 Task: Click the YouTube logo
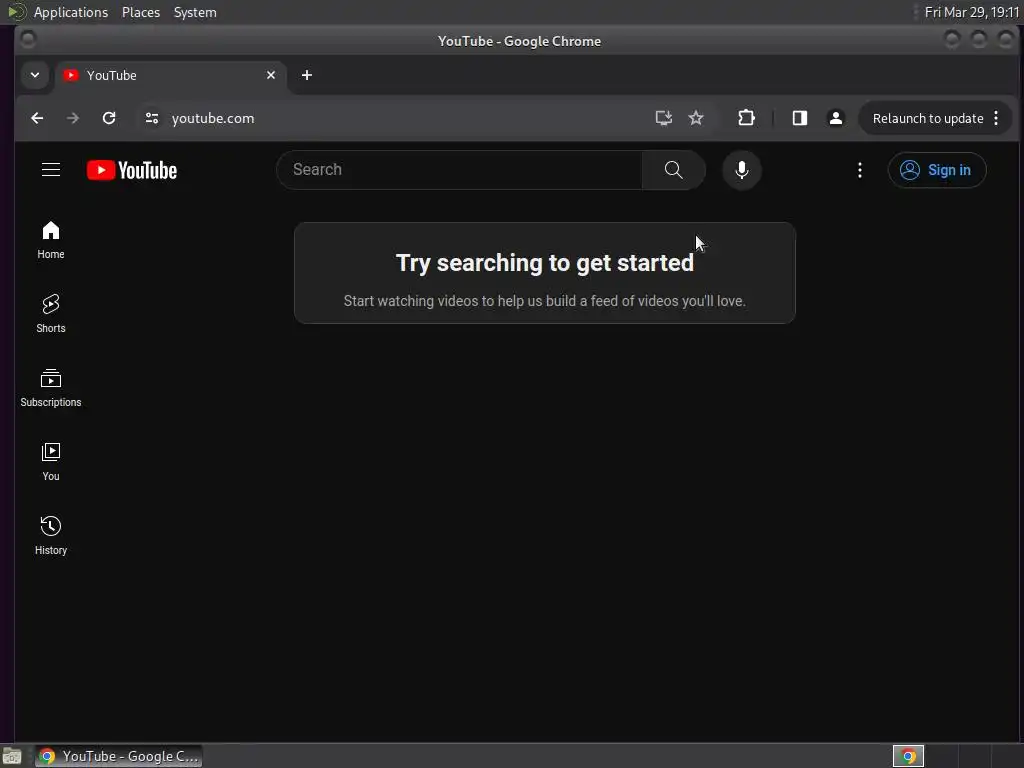pyautogui.click(x=132, y=170)
